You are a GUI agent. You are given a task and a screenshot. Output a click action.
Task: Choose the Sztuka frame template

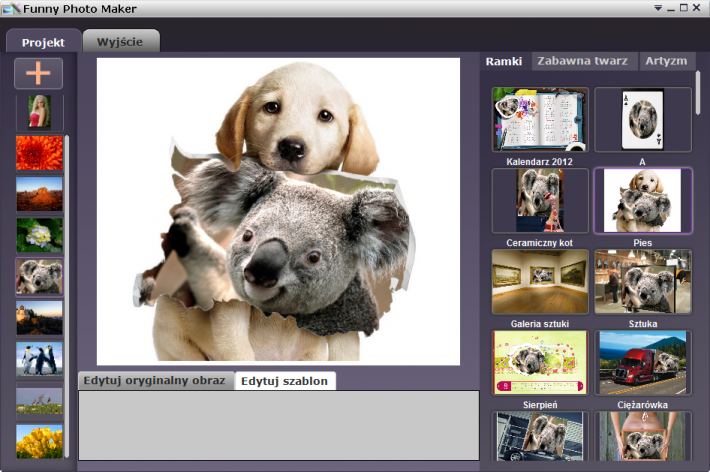pos(643,282)
